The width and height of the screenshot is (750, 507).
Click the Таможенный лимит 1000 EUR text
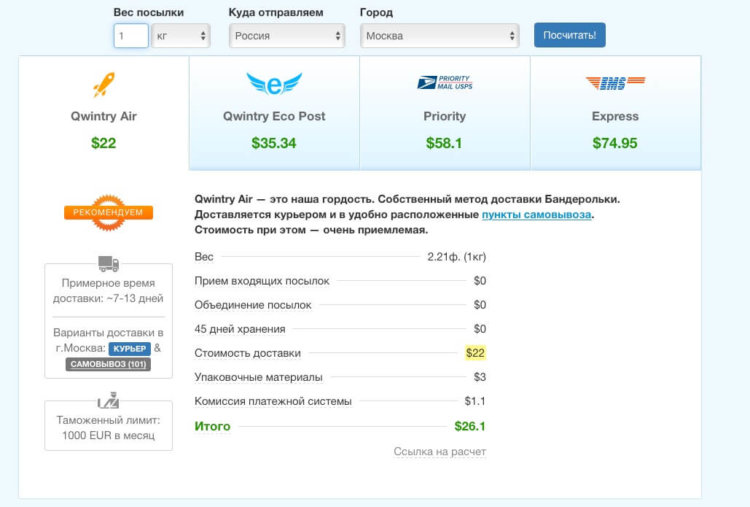click(x=109, y=428)
